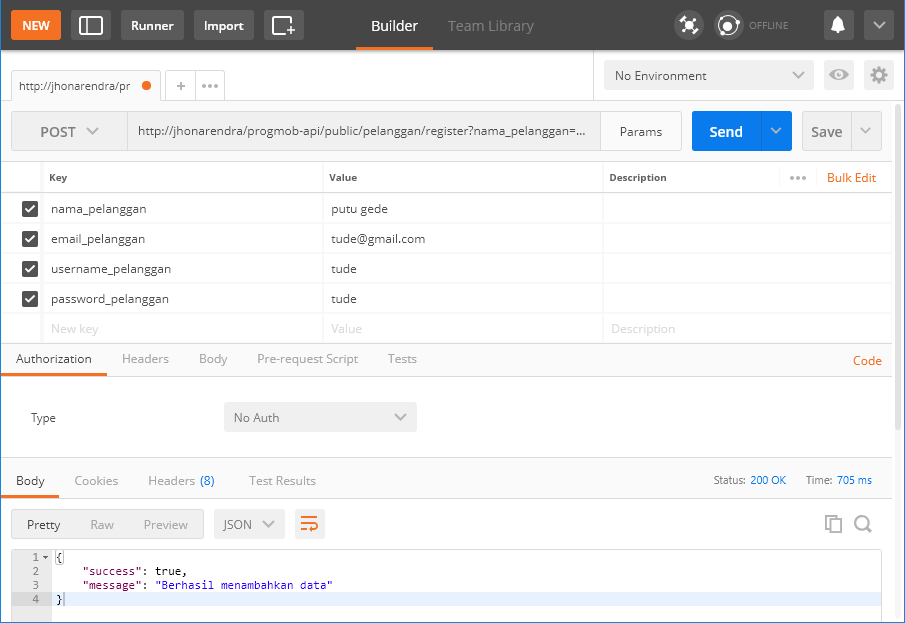The image size is (905, 623).
Task: Expand the top-right header chevron menu
Action: [878, 25]
